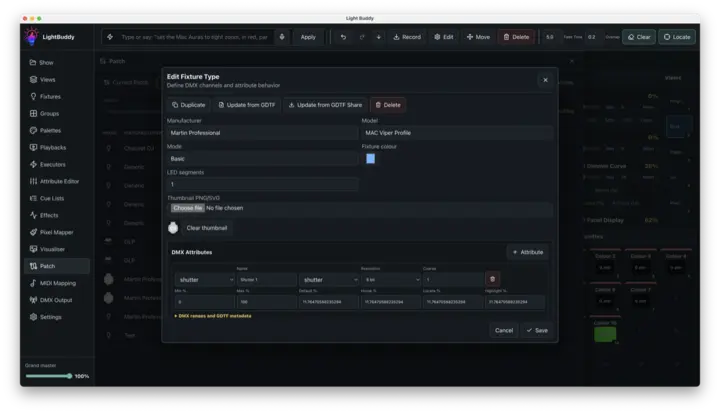This screenshot has width=720, height=413.
Task: Delete the shutter attribute row trash icon
Action: click(492, 279)
